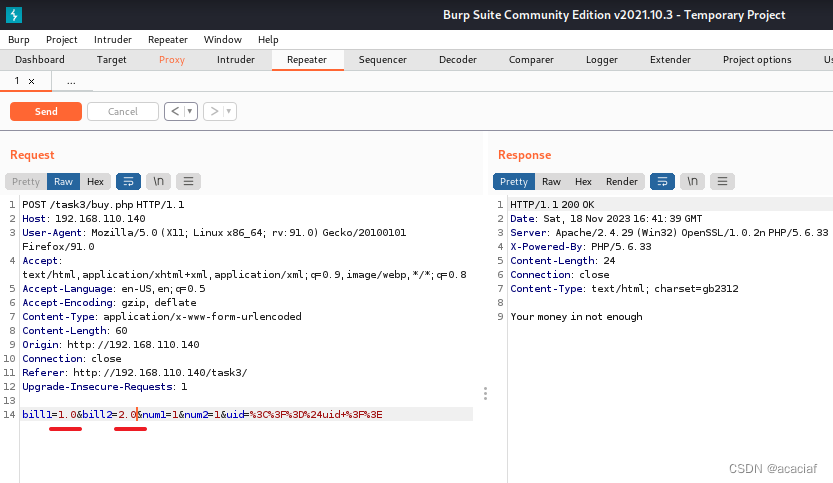This screenshot has width=833, height=483.
Task: Switch to the Decoder tab
Action: click(x=458, y=60)
